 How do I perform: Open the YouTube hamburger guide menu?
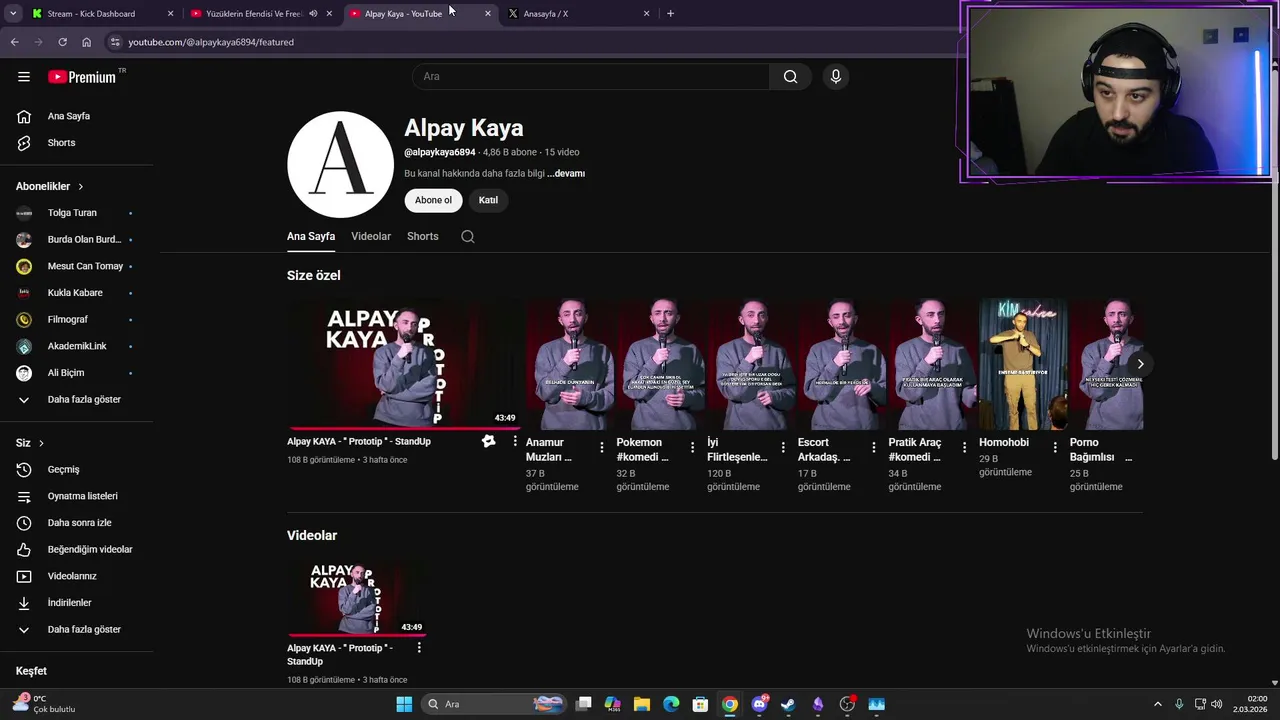point(24,76)
